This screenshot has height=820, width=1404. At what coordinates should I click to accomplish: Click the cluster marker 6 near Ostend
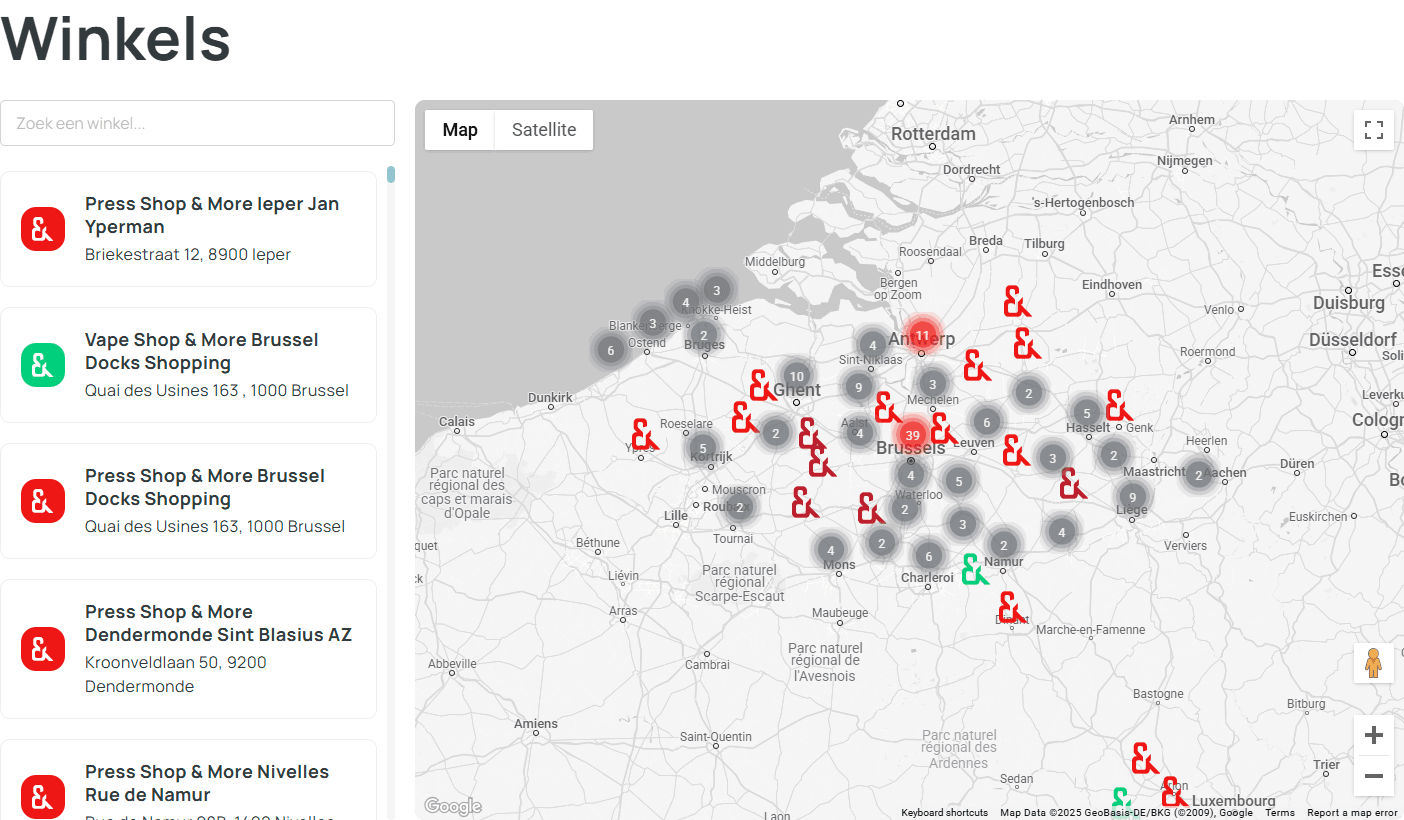coord(611,349)
